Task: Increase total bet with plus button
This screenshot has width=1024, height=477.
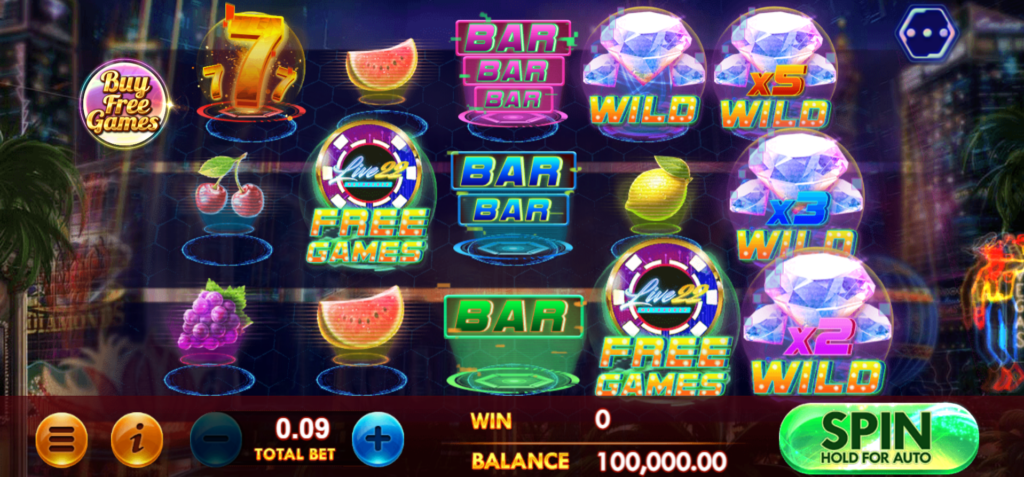Action: click(377, 438)
